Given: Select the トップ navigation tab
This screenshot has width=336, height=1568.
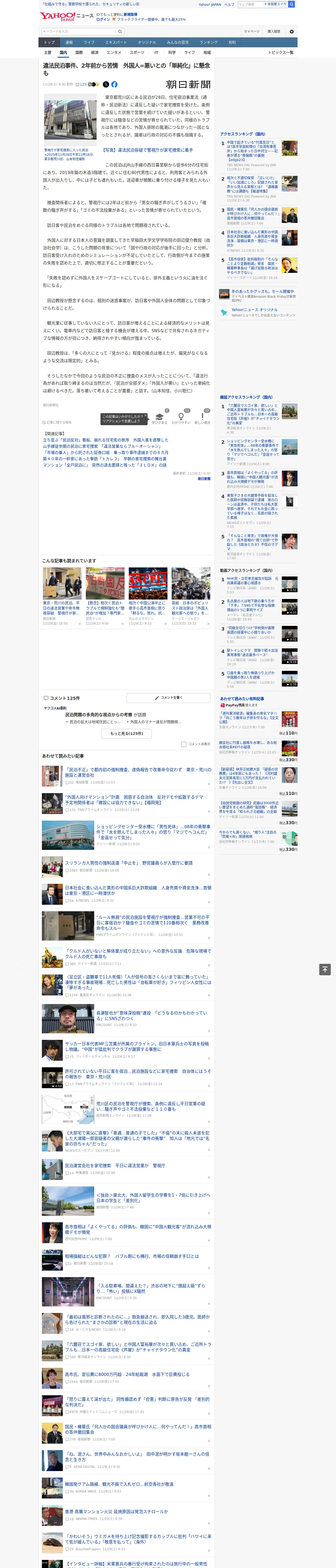Looking at the screenshot, I should (x=49, y=43).
